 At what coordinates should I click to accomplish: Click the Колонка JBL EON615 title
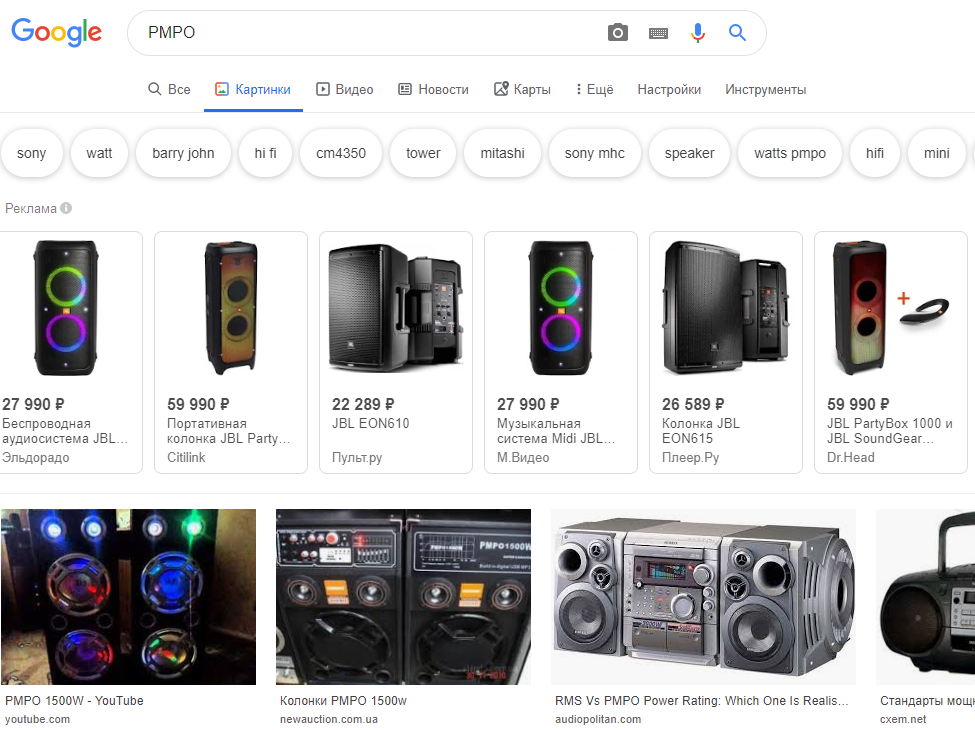pyautogui.click(x=701, y=431)
